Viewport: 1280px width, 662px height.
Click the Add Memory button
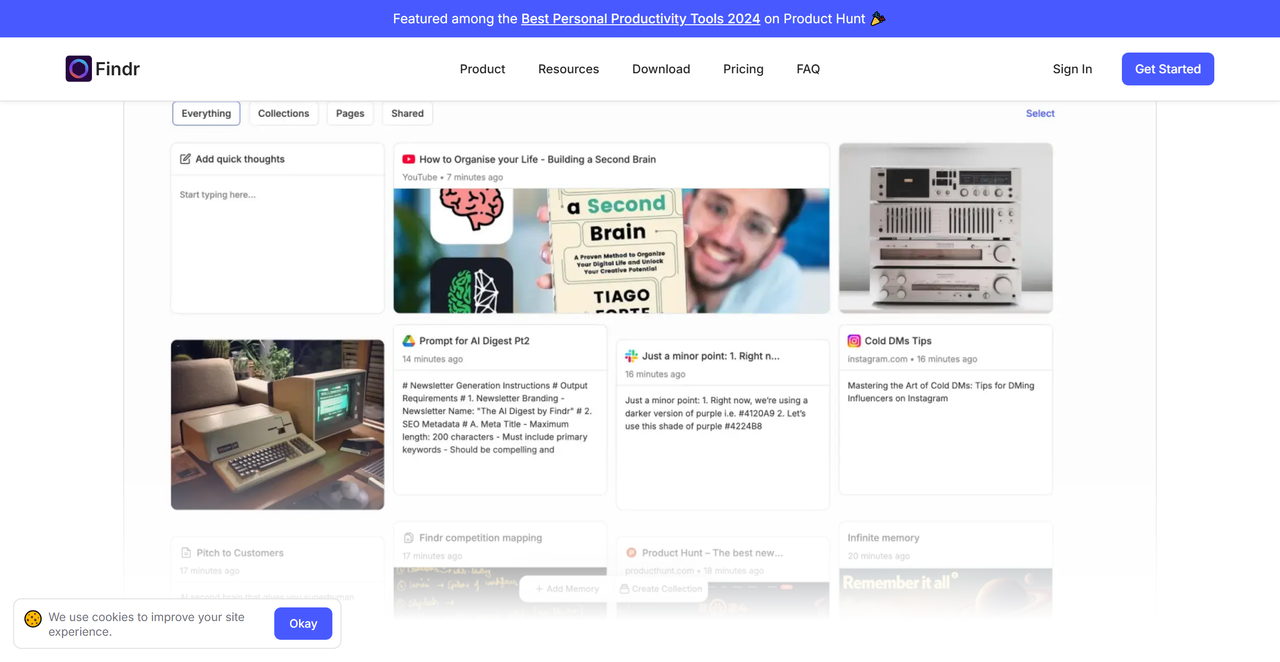(x=567, y=589)
